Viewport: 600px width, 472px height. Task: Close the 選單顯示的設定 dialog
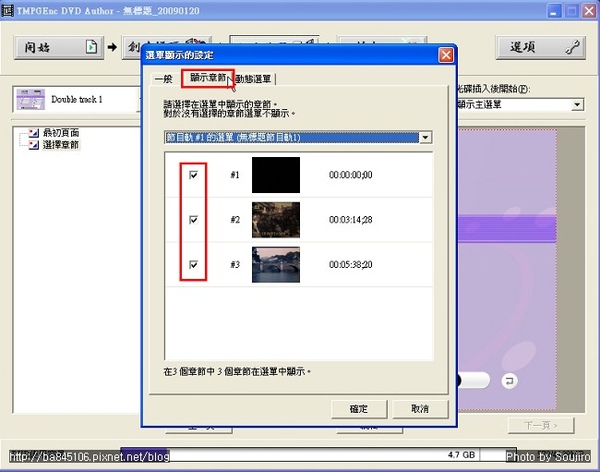(x=446, y=55)
